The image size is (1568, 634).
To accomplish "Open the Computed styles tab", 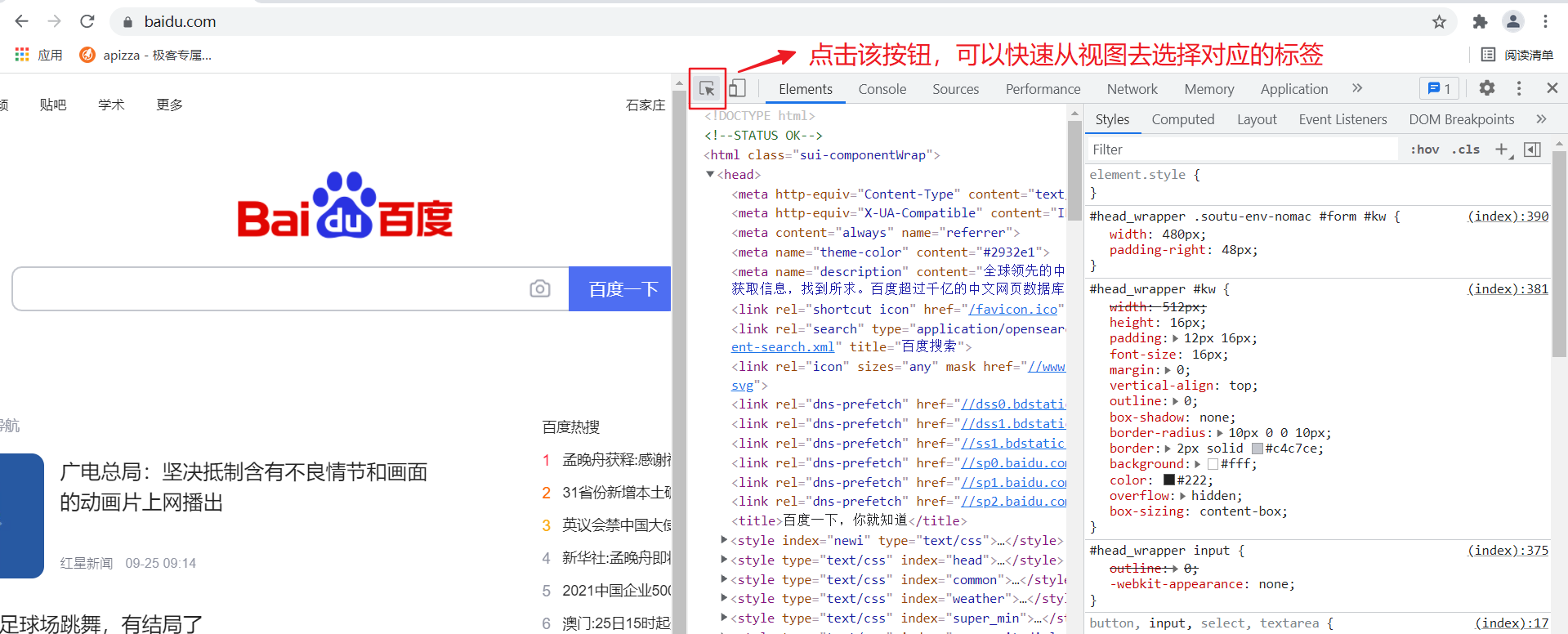I will pos(1182,119).
